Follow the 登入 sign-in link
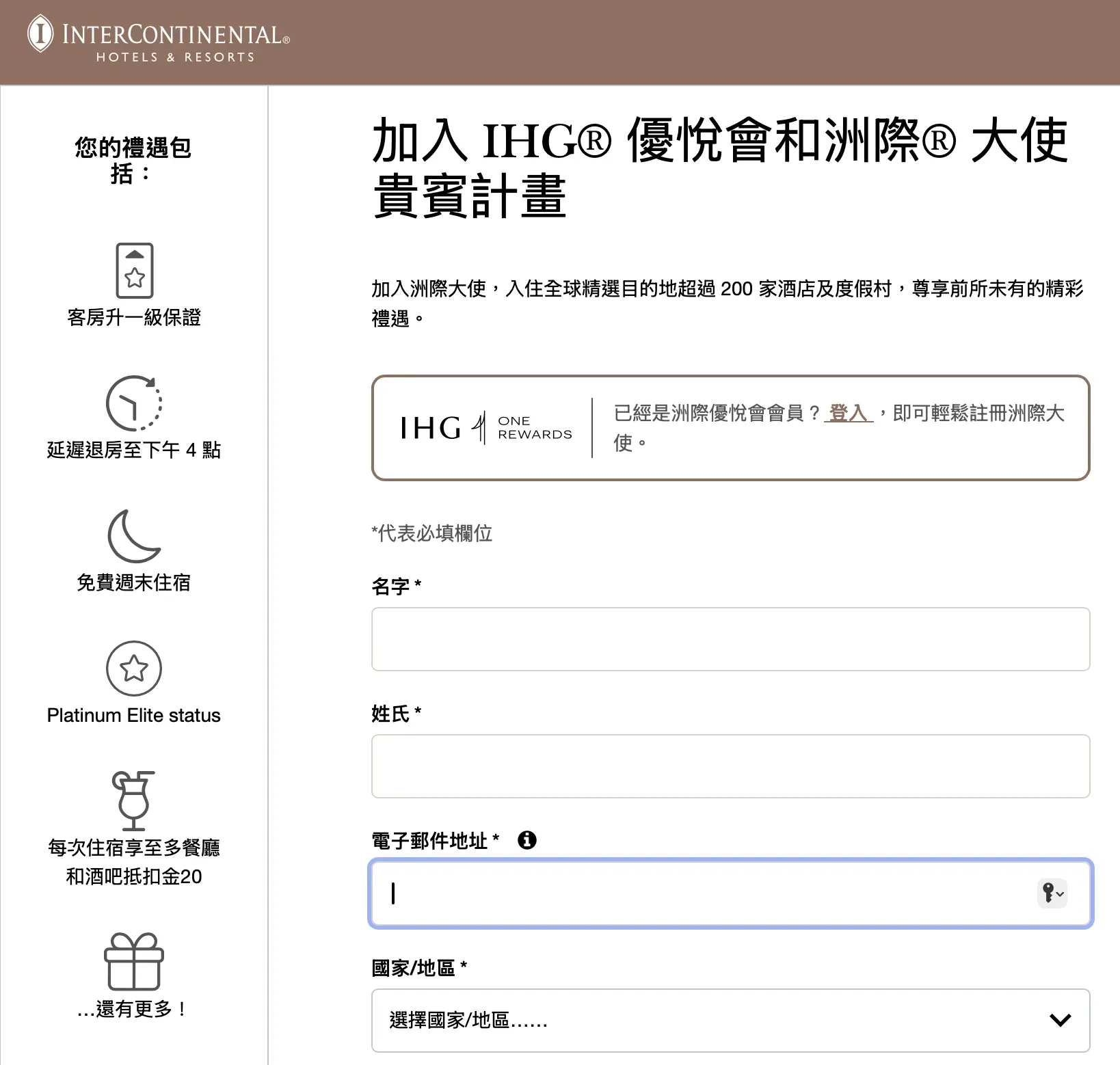1120x1065 pixels. (849, 413)
